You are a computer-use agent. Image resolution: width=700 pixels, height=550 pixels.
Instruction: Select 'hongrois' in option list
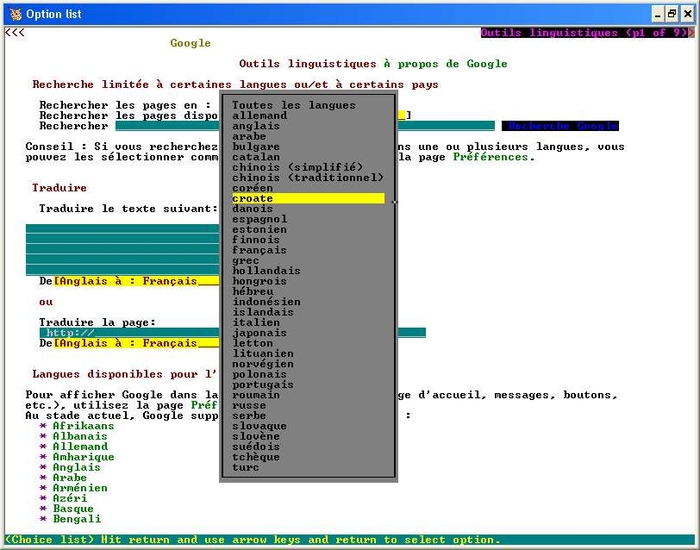[259, 281]
